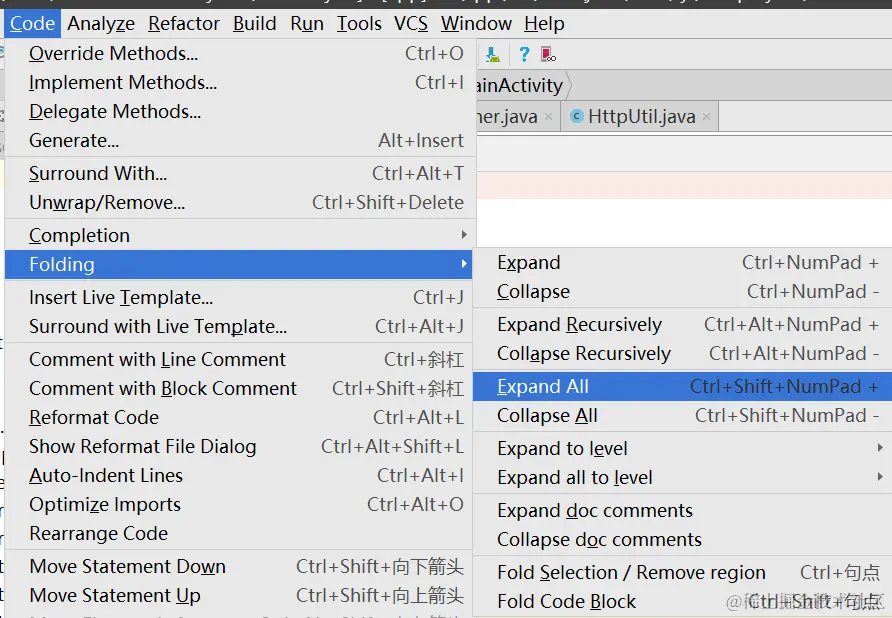Open the Analyze menu
Screen dimensions: 892x618
click(101, 23)
